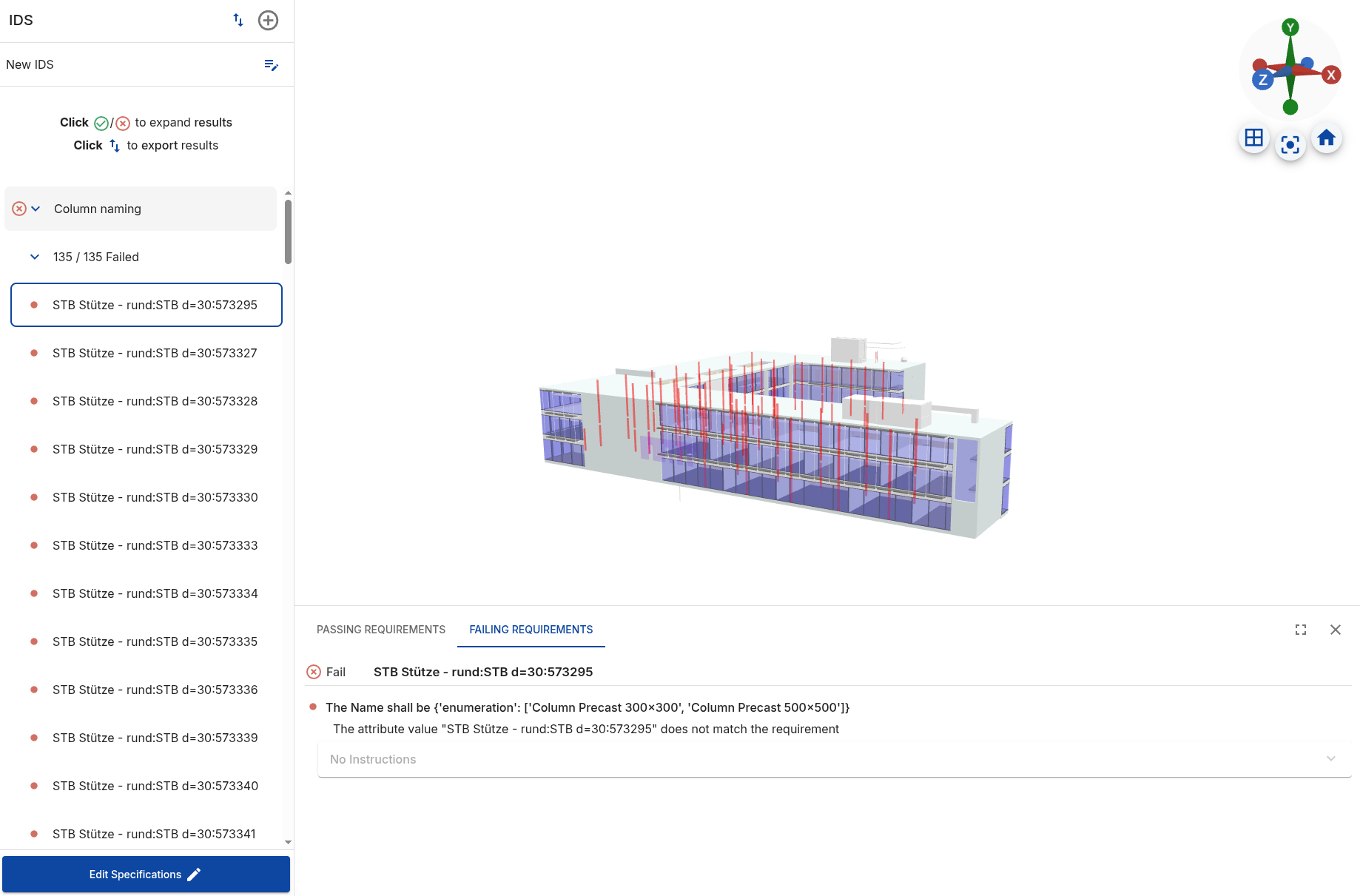Select the Failing Requirements tab
Image resolution: width=1360 pixels, height=896 pixels.
pyautogui.click(x=531, y=630)
